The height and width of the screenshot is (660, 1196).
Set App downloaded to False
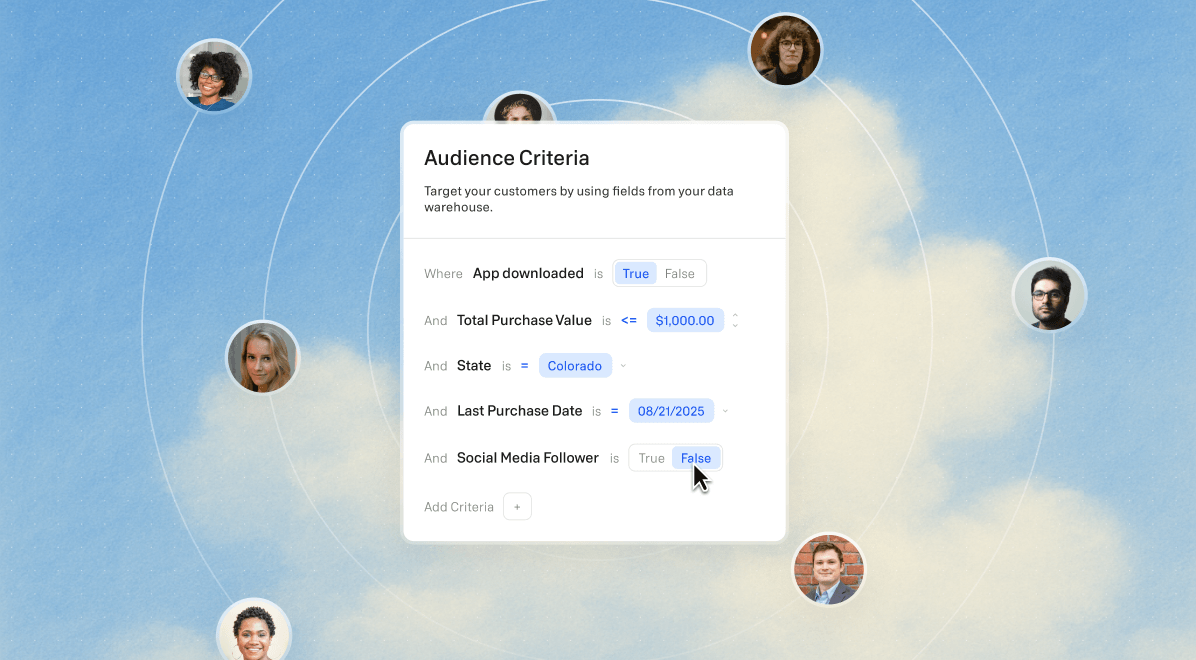(680, 274)
